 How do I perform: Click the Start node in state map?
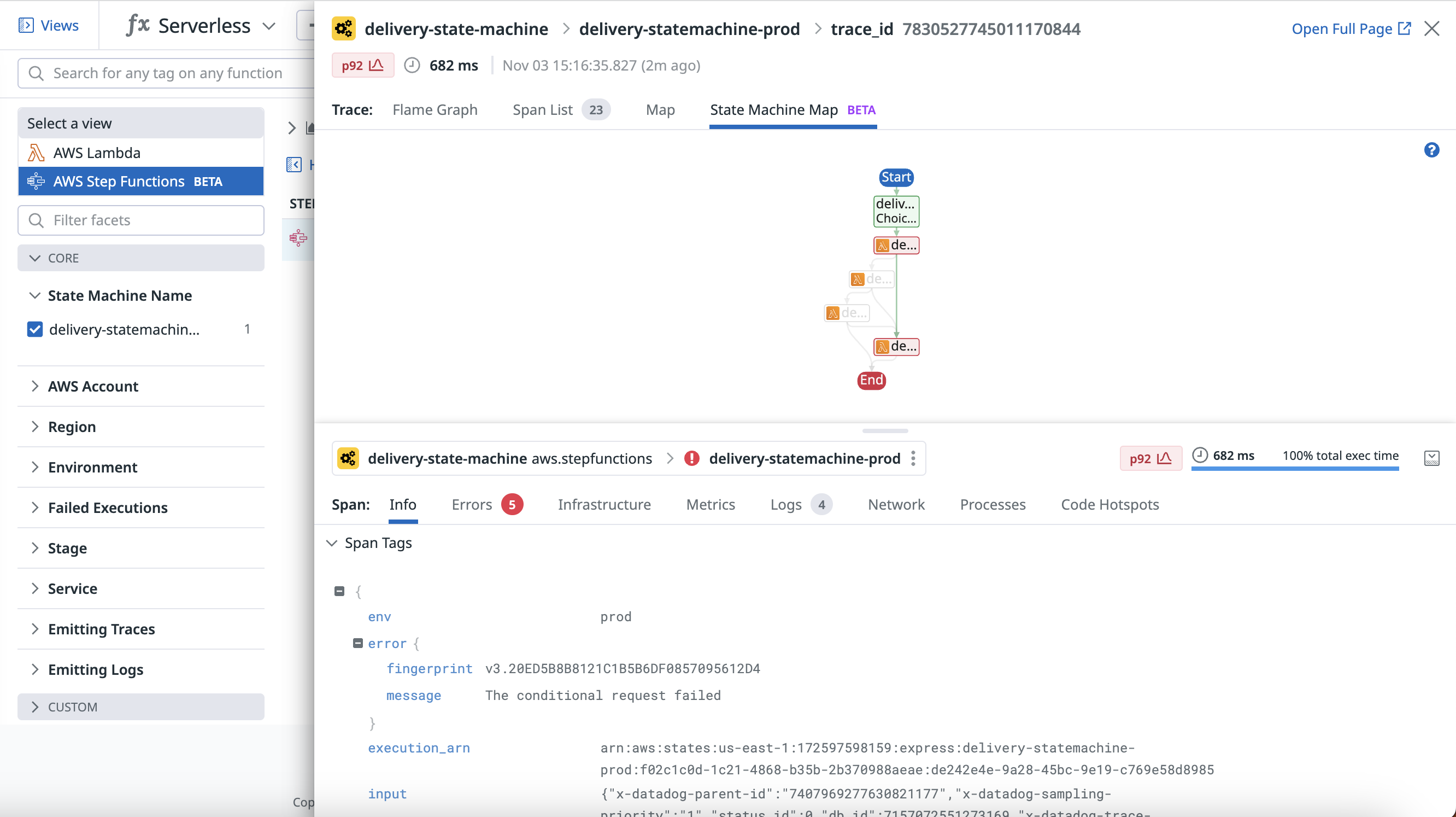click(896, 177)
